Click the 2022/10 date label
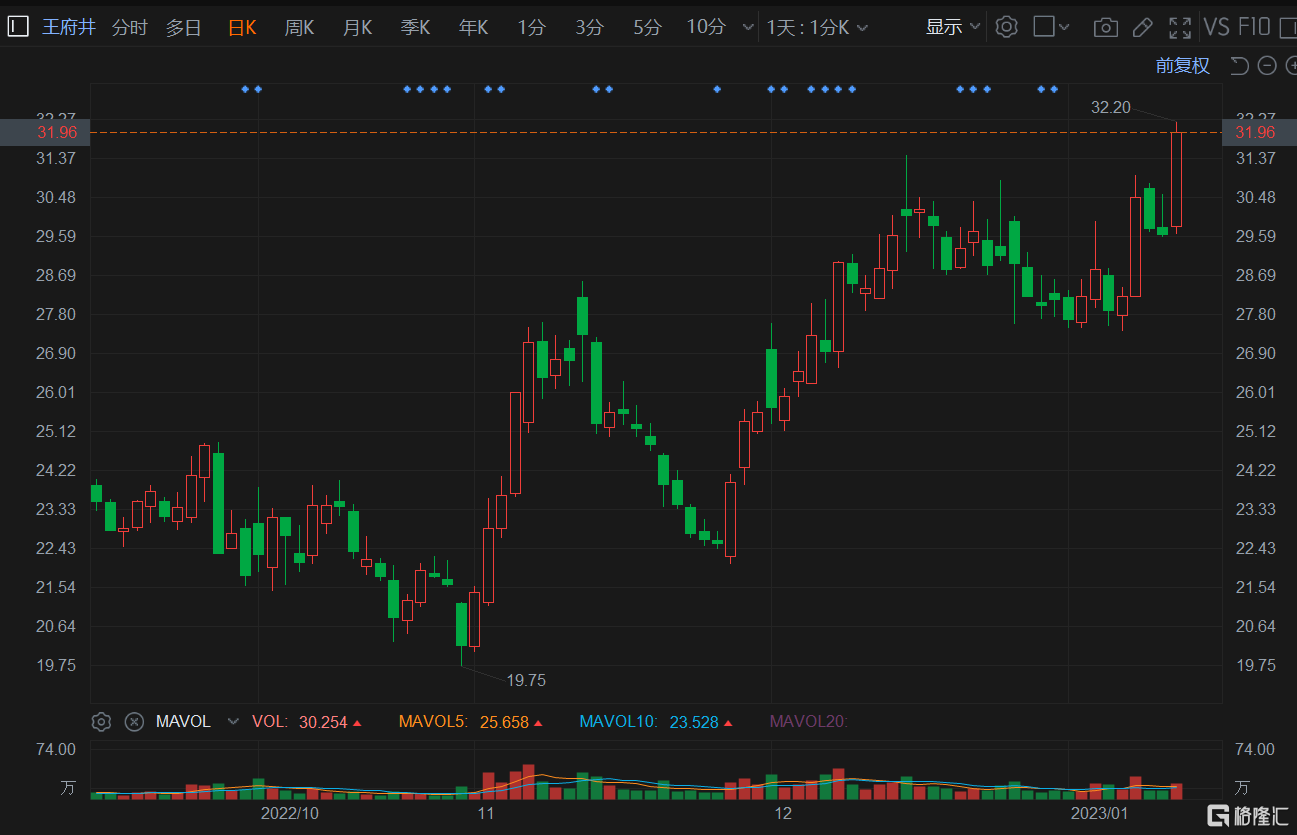The image size is (1297, 835). click(x=290, y=813)
